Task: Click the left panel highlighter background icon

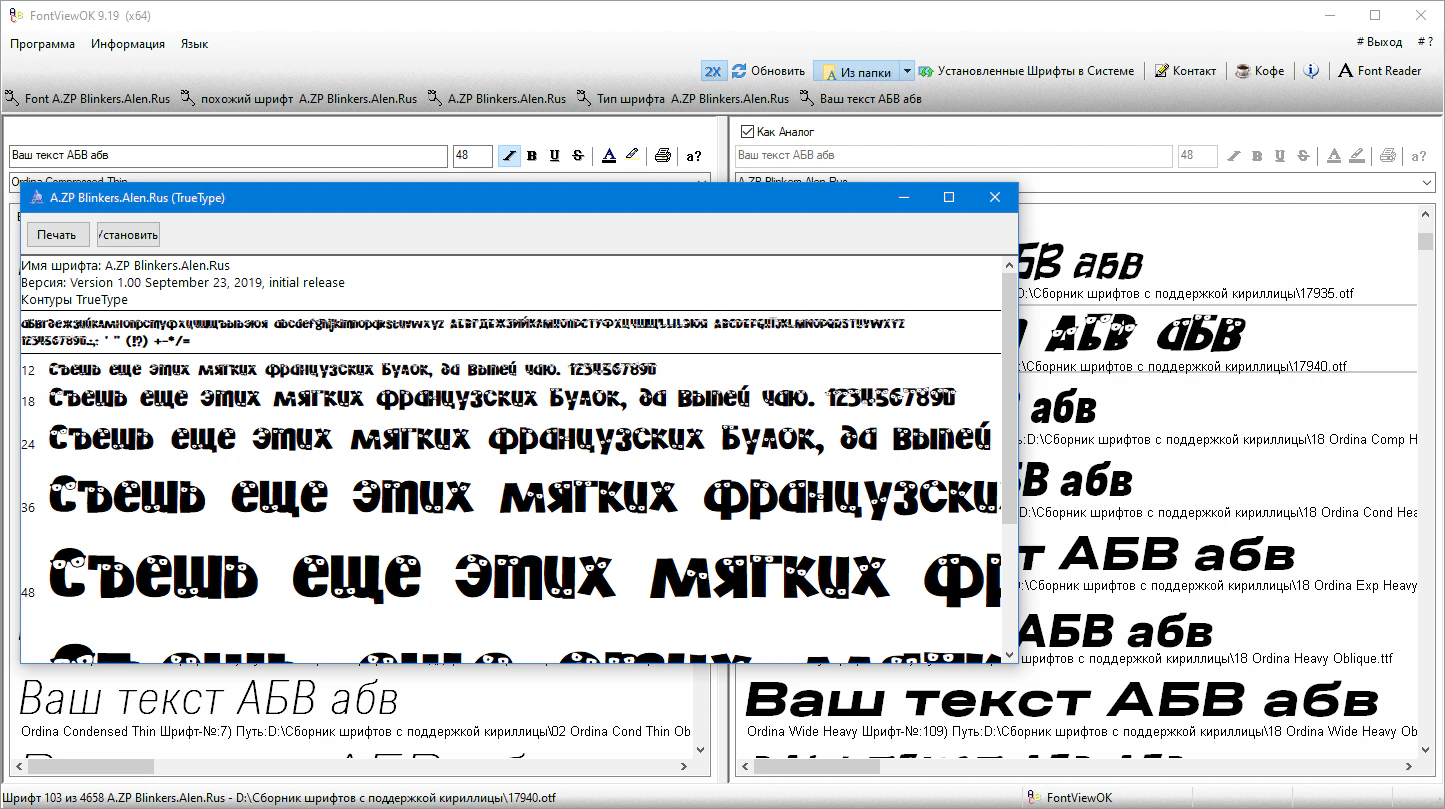Action: click(x=632, y=156)
